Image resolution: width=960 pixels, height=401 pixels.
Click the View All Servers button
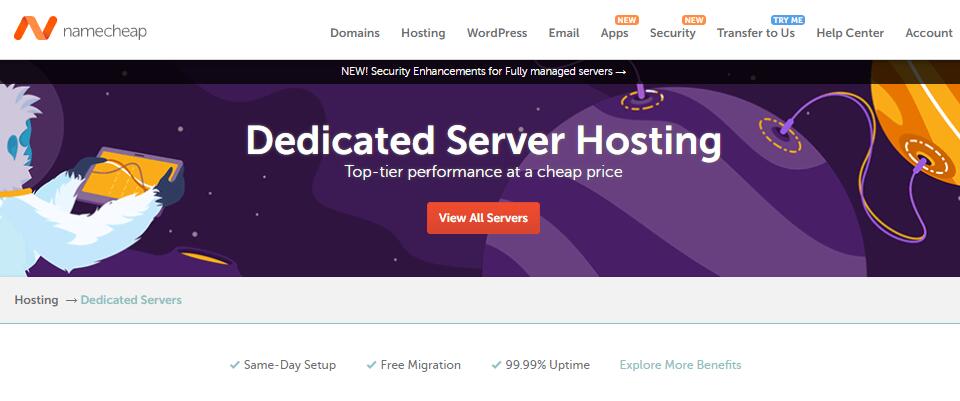click(483, 218)
